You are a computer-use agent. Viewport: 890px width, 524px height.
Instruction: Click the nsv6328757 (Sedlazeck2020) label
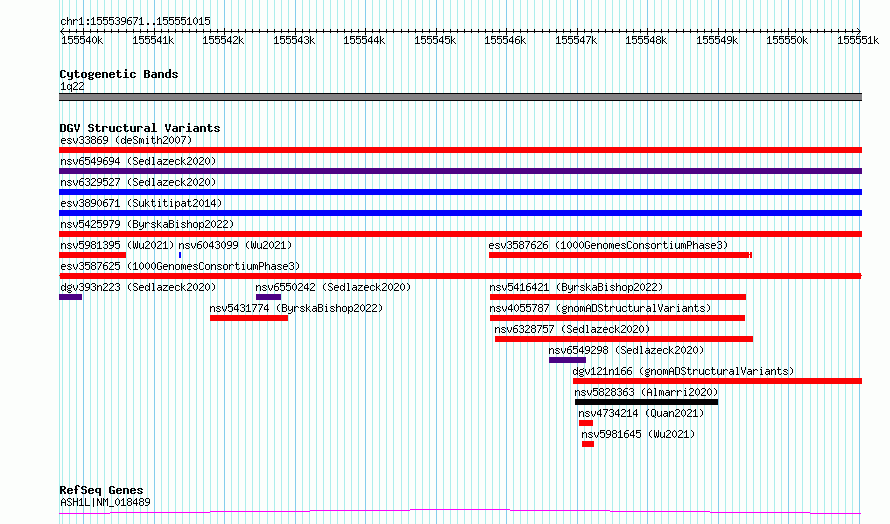click(572, 329)
